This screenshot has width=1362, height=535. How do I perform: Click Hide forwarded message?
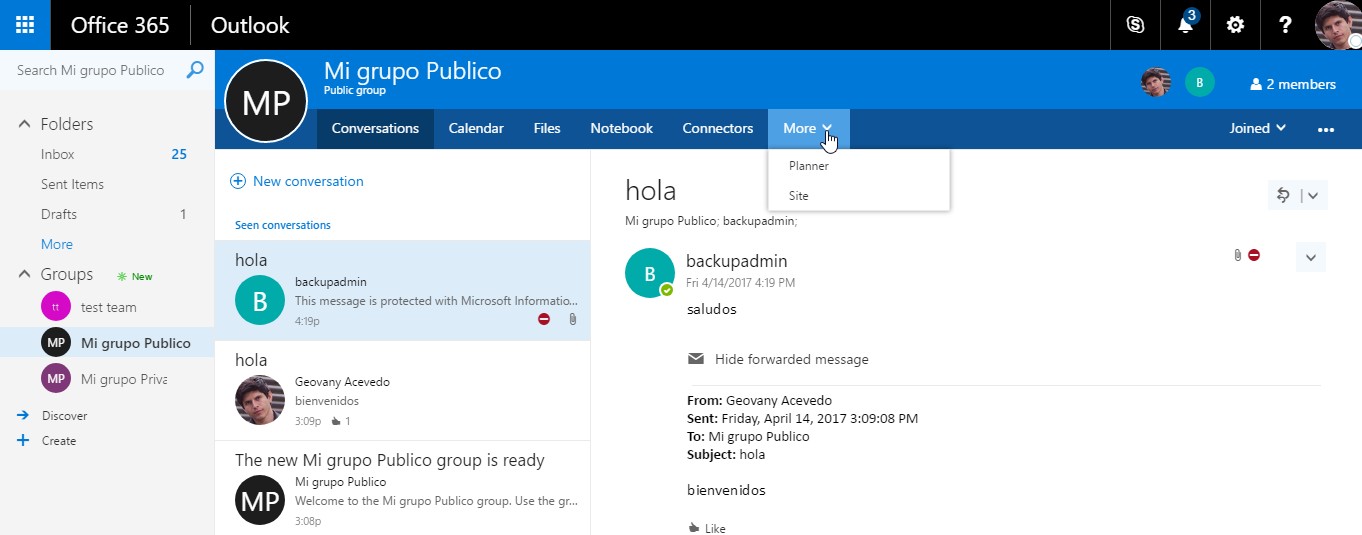point(792,359)
